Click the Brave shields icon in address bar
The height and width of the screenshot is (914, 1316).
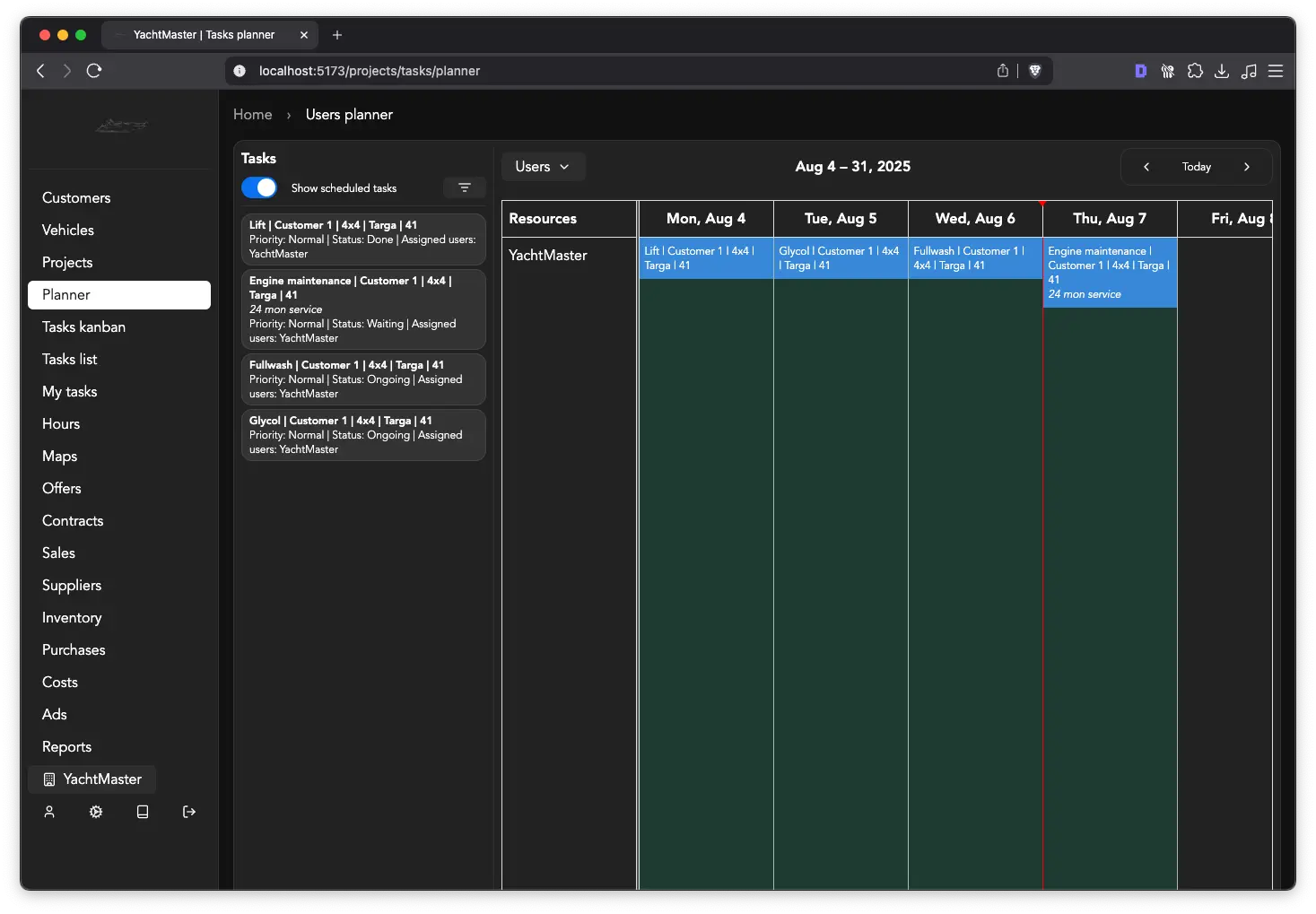tap(1034, 71)
